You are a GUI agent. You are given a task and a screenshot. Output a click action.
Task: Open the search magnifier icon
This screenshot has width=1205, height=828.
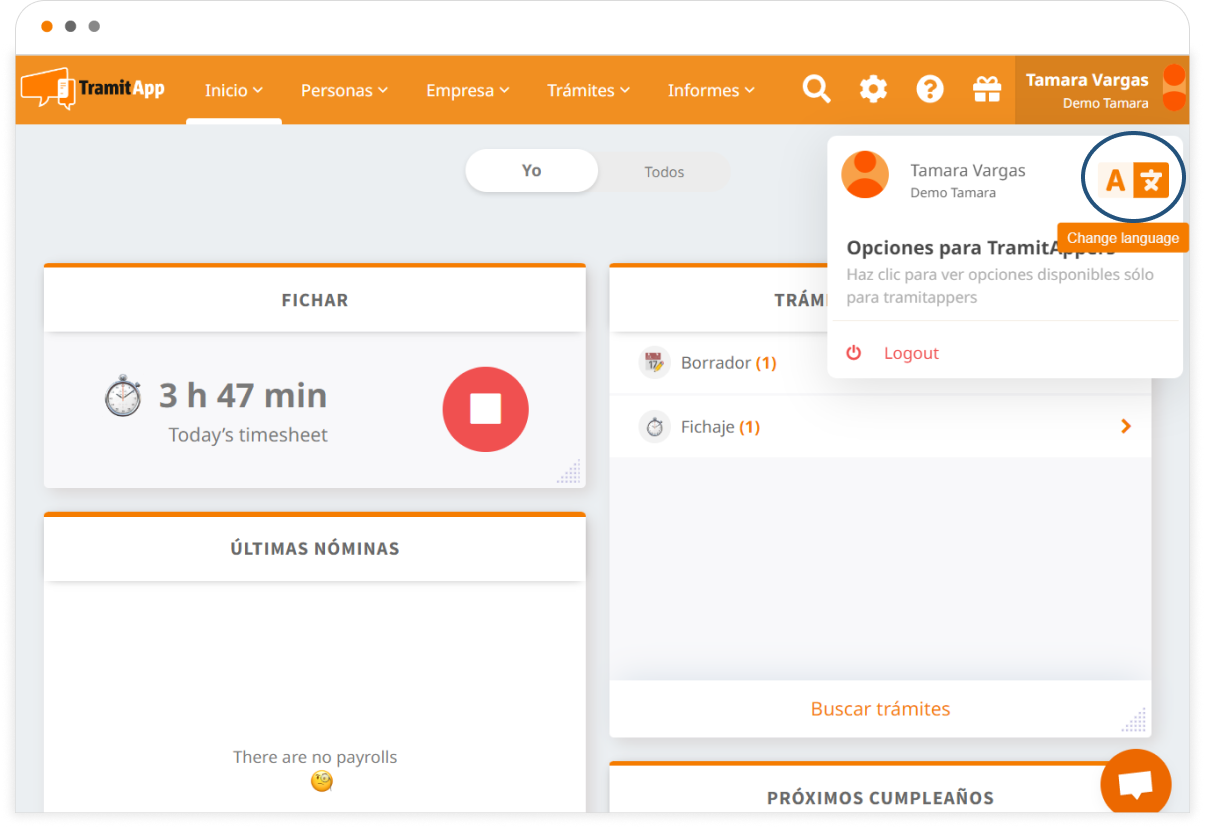(816, 90)
